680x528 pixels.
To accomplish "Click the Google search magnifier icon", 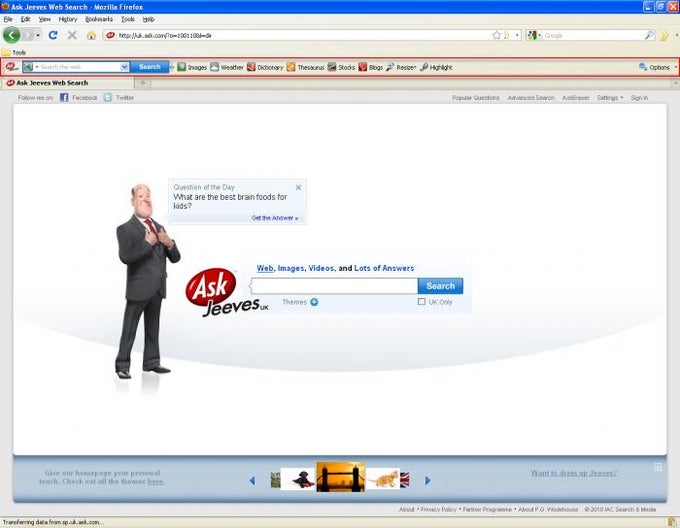I will [x=649, y=35].
